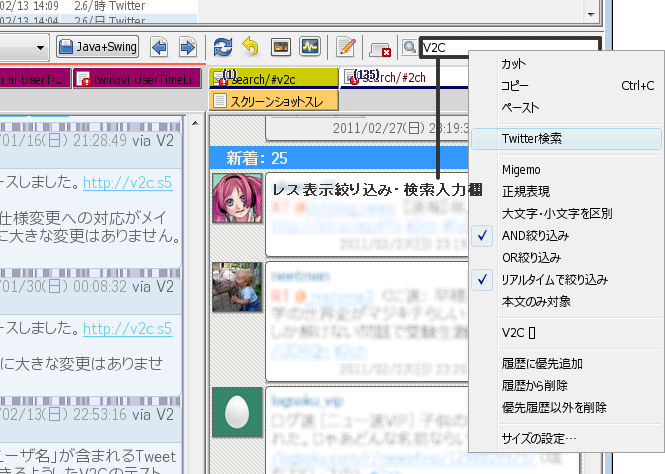This screenshot has width=665, height=474.
Task: Click the anime girl avatar thumbnail
Action: pos(237,197)
